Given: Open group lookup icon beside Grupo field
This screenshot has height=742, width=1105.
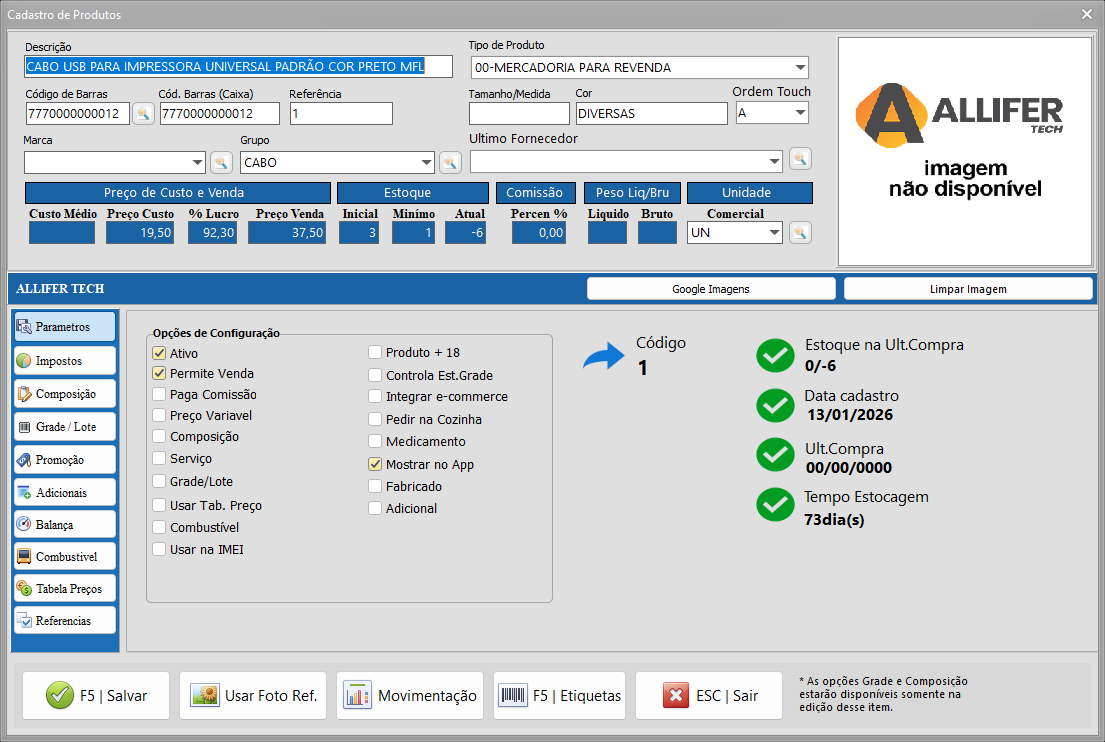Looking at the screenshot, I should (x=450, y=162).
